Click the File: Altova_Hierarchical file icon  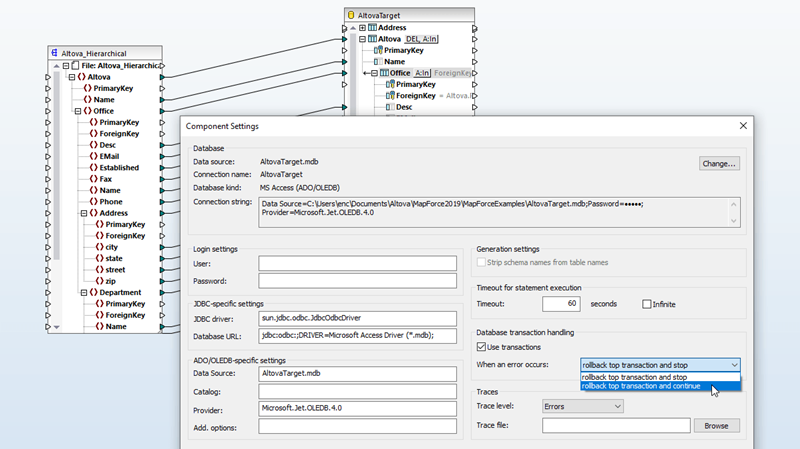click(77, 65)
